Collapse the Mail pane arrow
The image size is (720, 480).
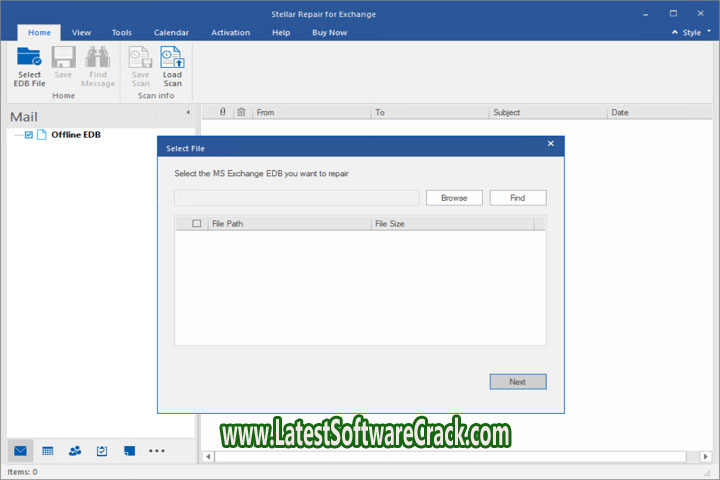point(188,112)
